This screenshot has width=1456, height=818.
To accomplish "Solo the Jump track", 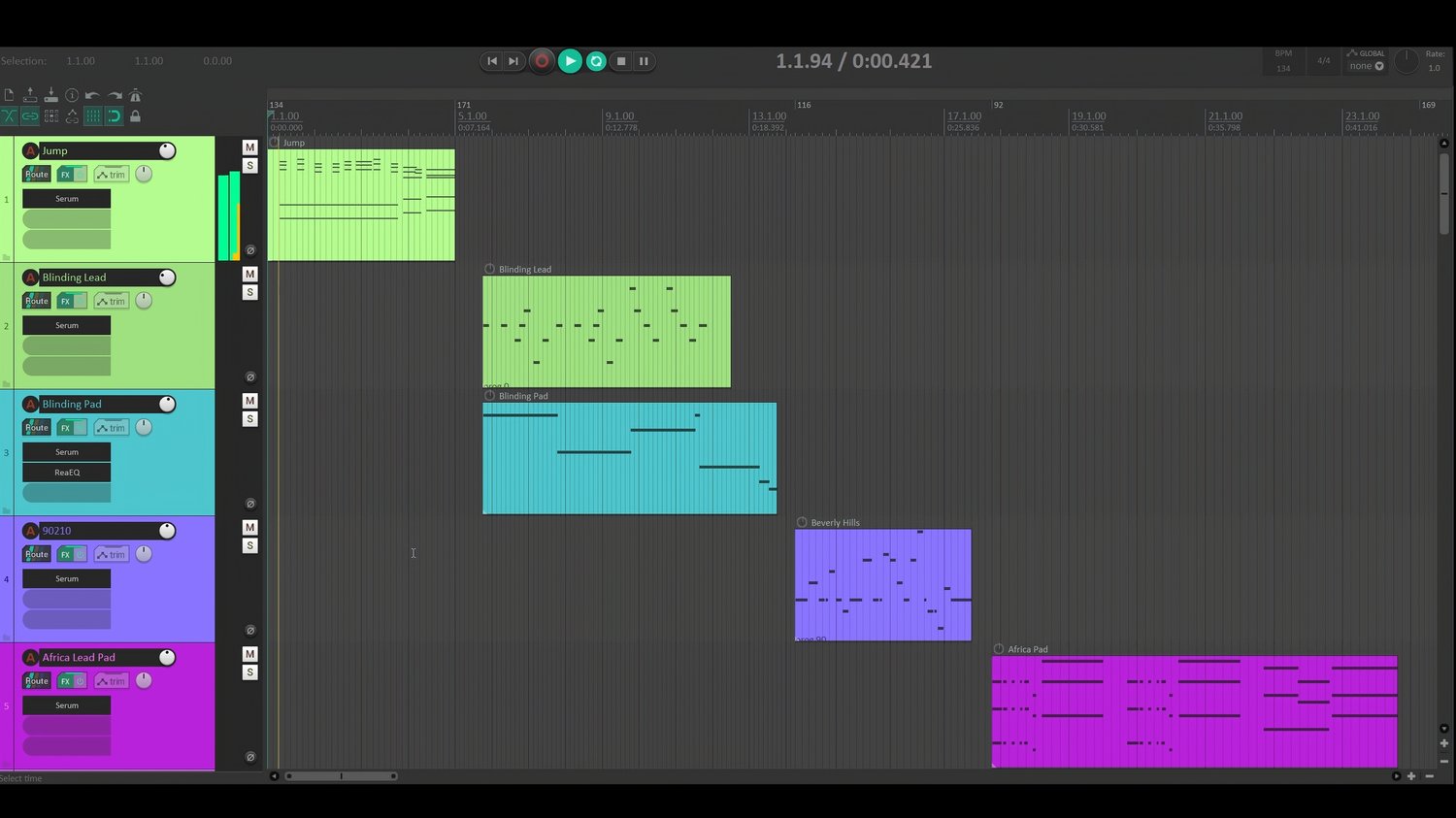I will tap(249, 166).
